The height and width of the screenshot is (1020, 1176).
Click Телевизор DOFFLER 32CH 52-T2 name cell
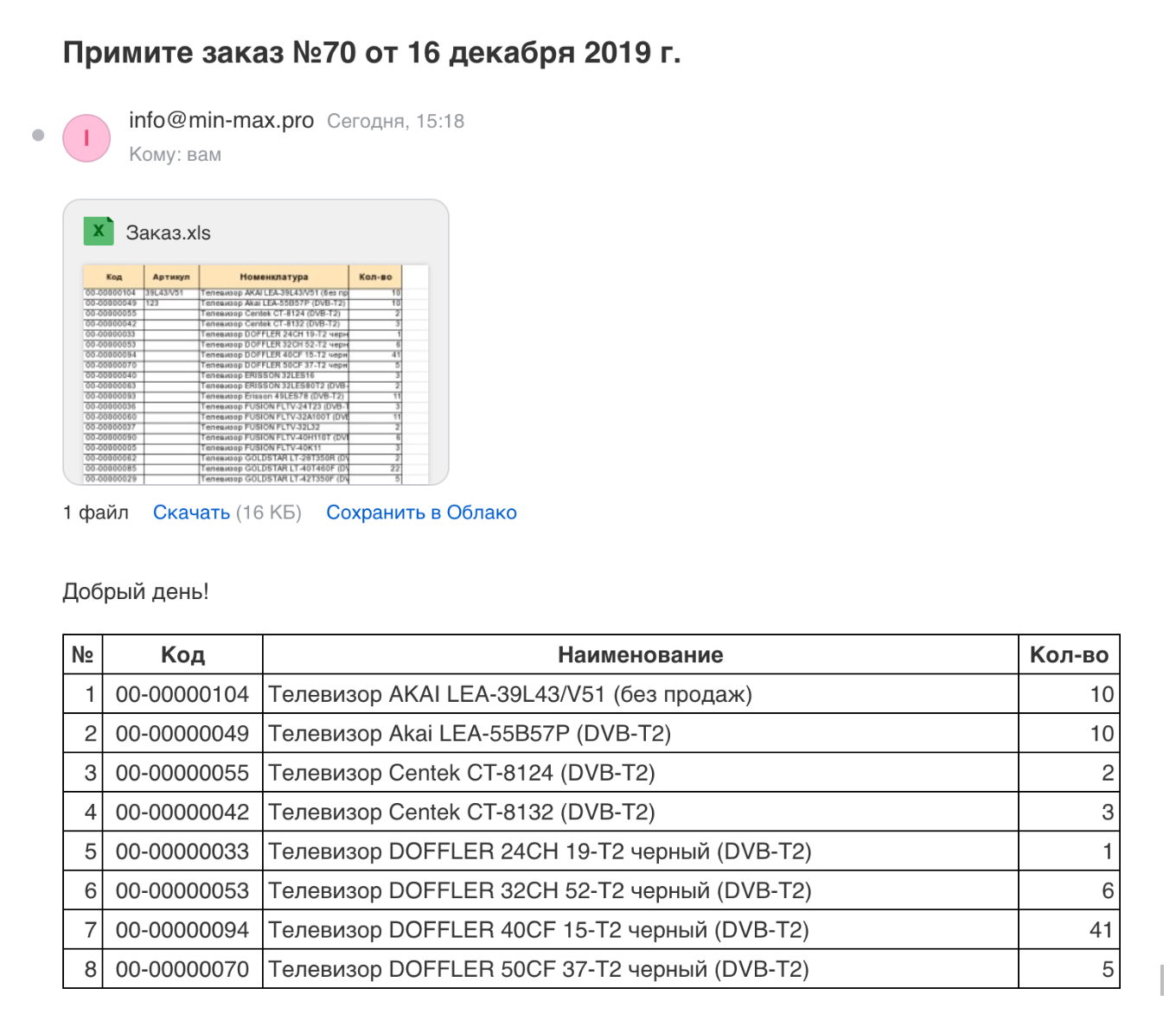pos(641,890)
